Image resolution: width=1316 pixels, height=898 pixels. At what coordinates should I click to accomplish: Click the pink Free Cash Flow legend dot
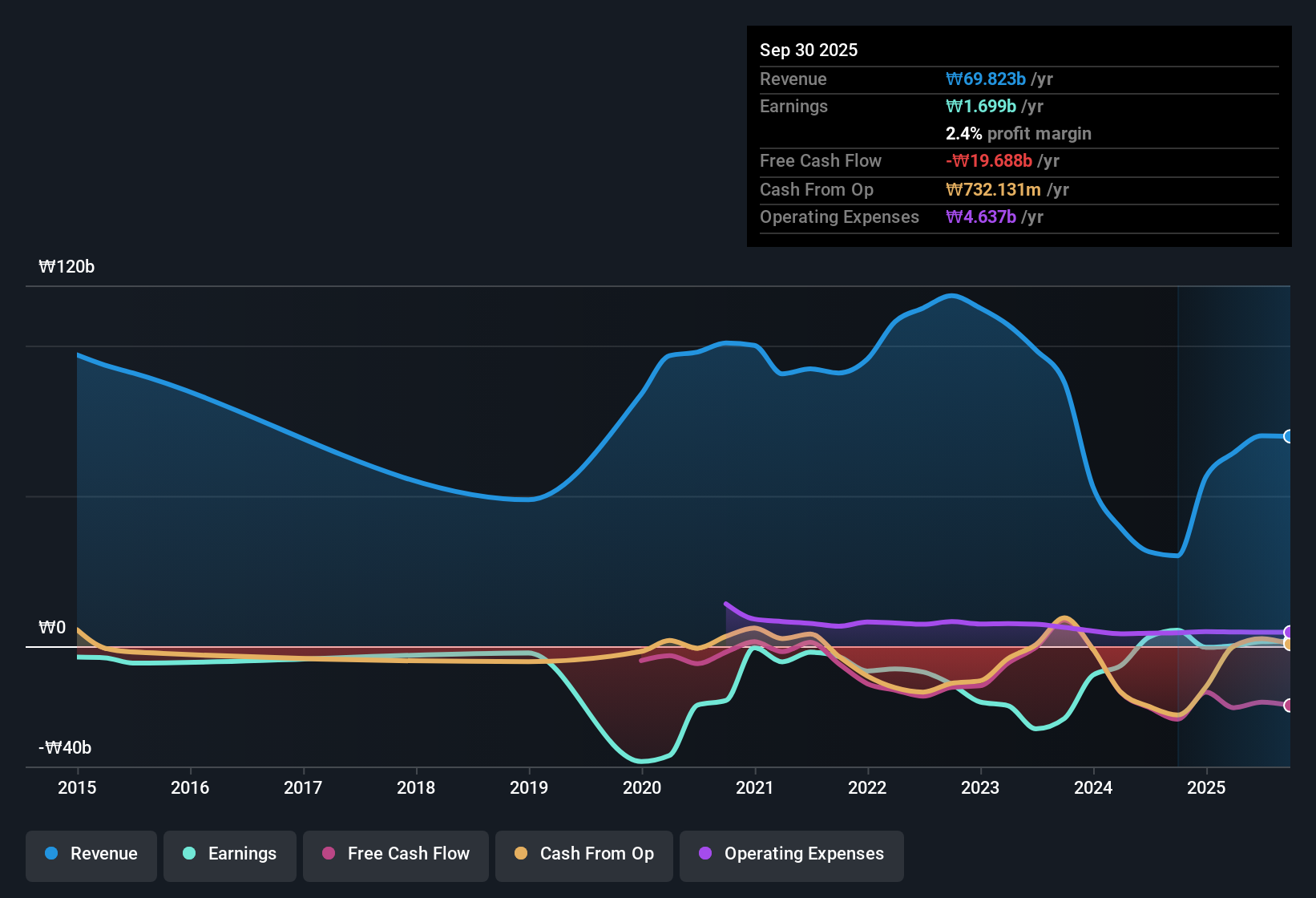tap(329, 854)
